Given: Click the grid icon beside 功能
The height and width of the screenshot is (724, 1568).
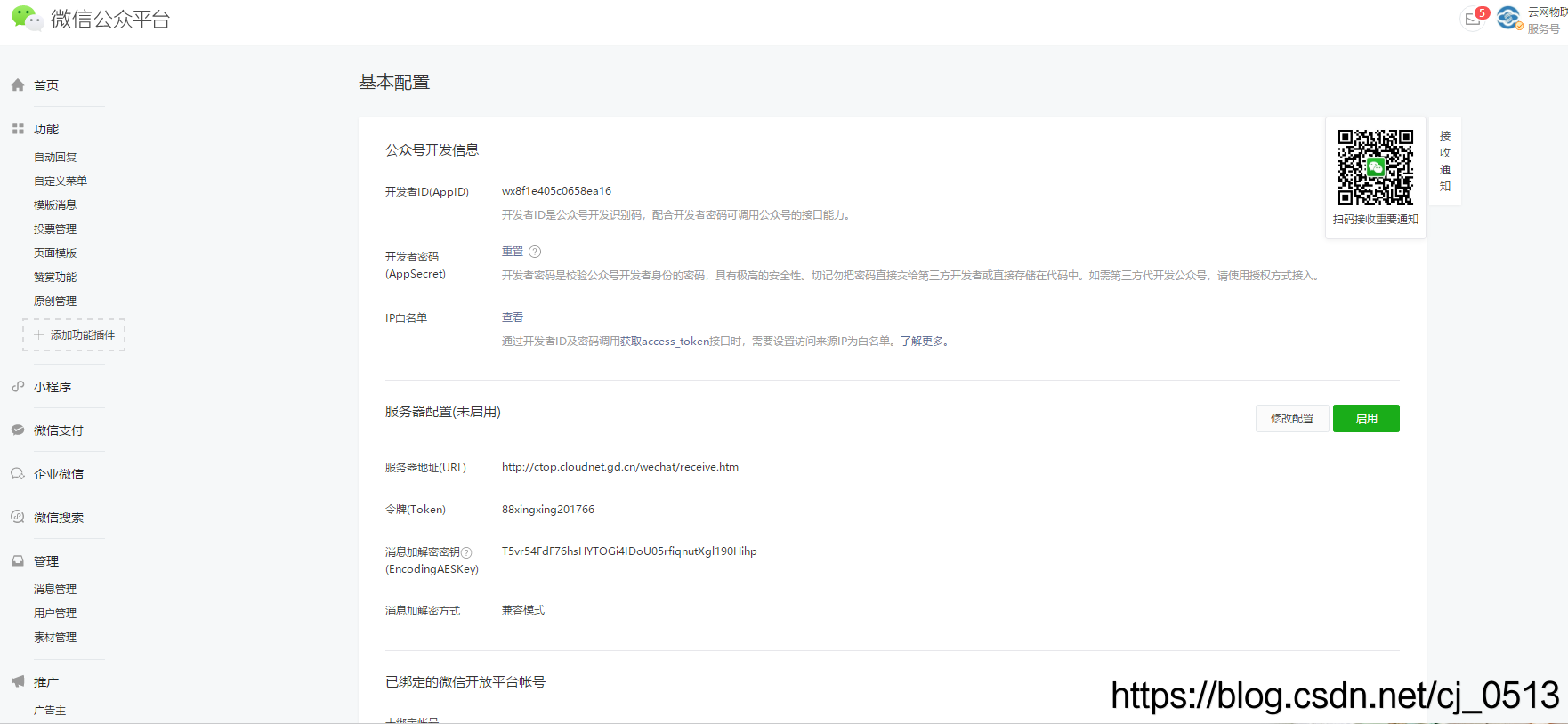Looking at the screenshot, I should click(18, 129).
